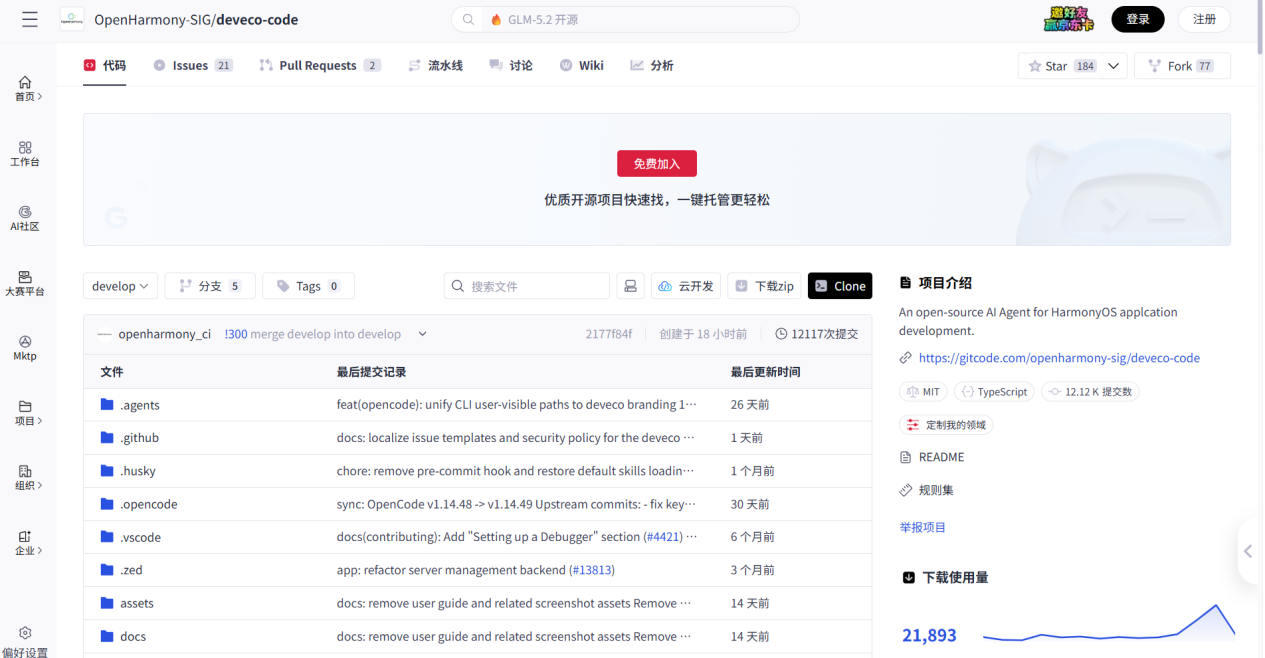This screenshot has width=1265, height=658.
Task: Click the Web IDE icon beside file search
Action: [630, 286]
